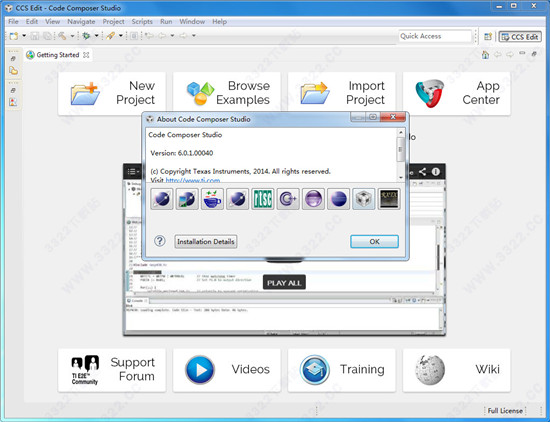550x422 pixels.
Task: Open the Run menu
Action: click(166, 21)
